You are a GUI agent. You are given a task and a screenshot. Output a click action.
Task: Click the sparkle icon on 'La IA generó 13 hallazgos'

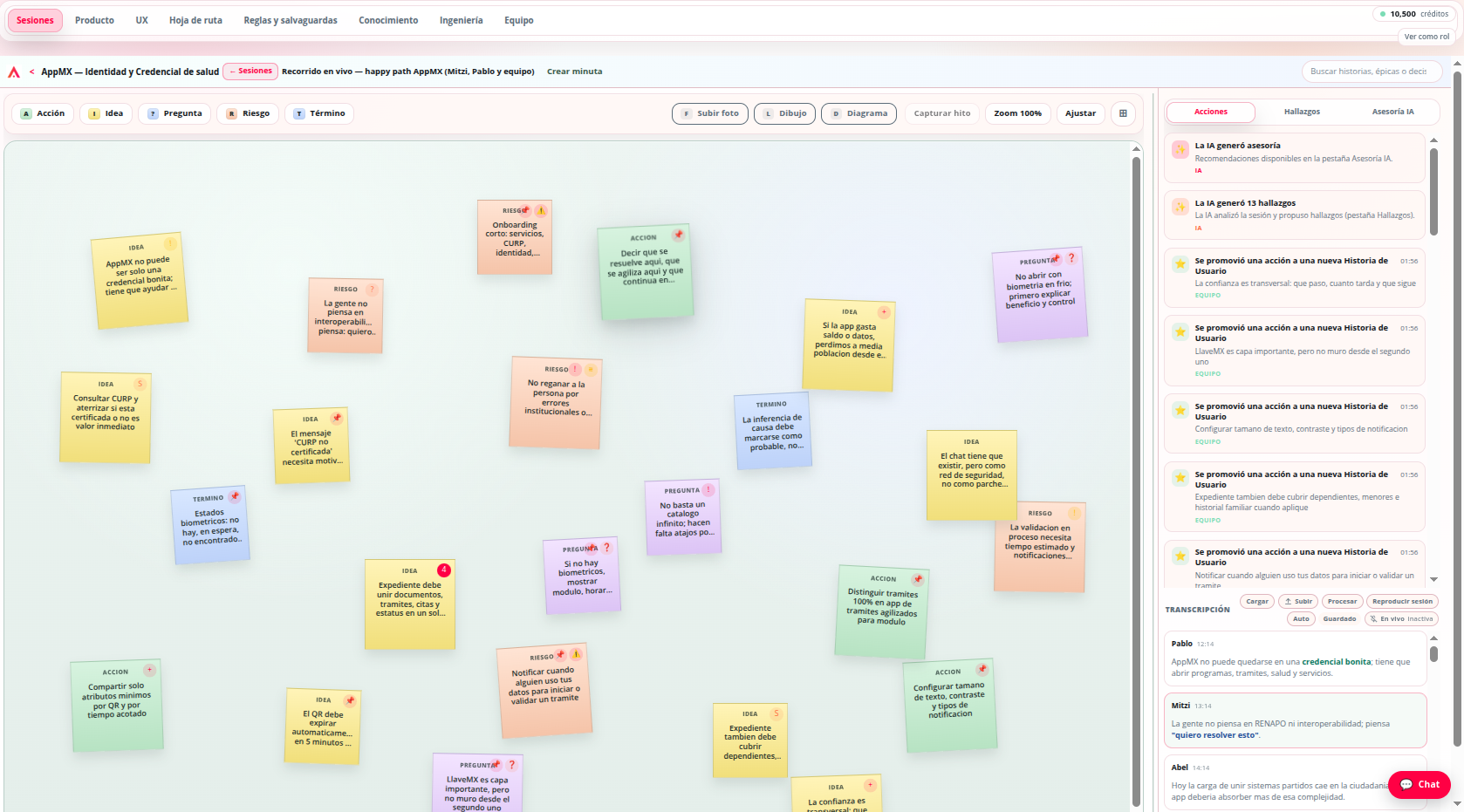click(1180, 207)
